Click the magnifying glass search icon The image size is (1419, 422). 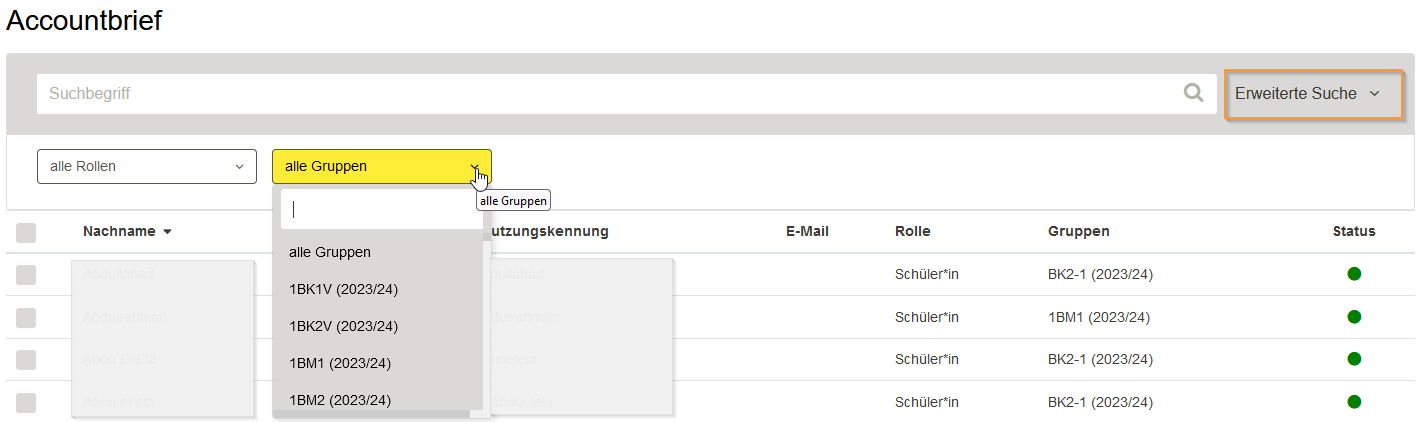click(1193, 93)
